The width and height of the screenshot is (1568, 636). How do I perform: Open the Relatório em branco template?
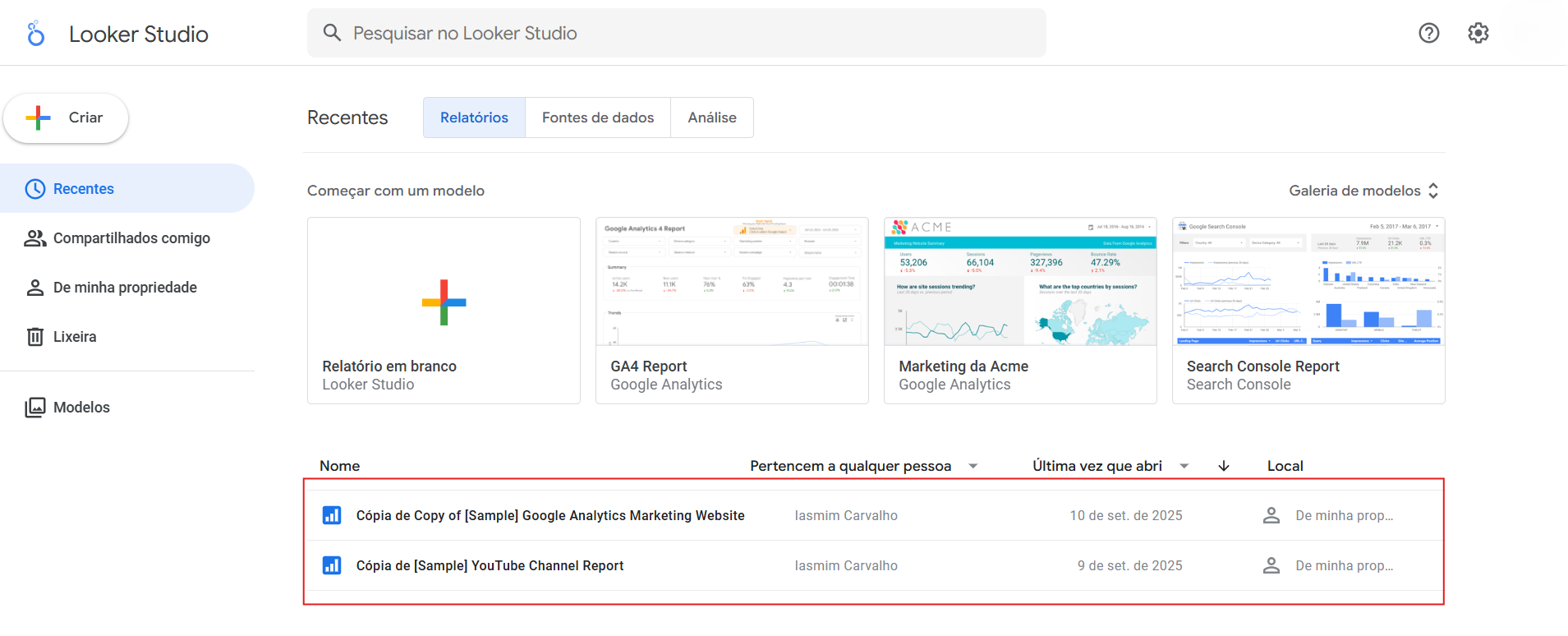tap(444, 311)
